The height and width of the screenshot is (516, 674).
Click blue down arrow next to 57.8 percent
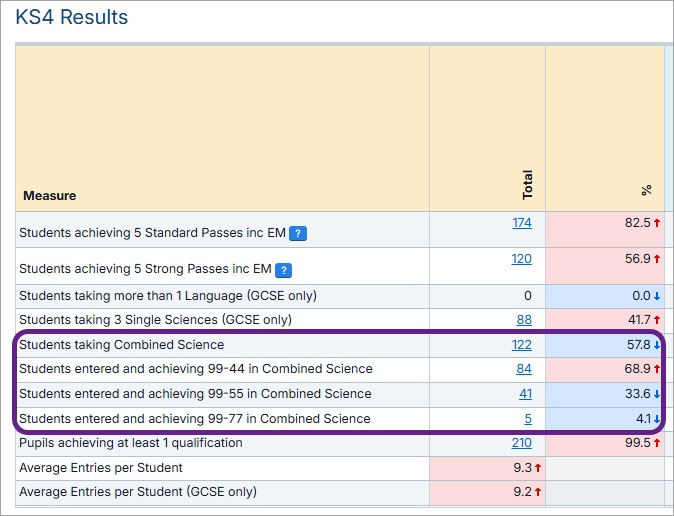(x=657, y=345)
